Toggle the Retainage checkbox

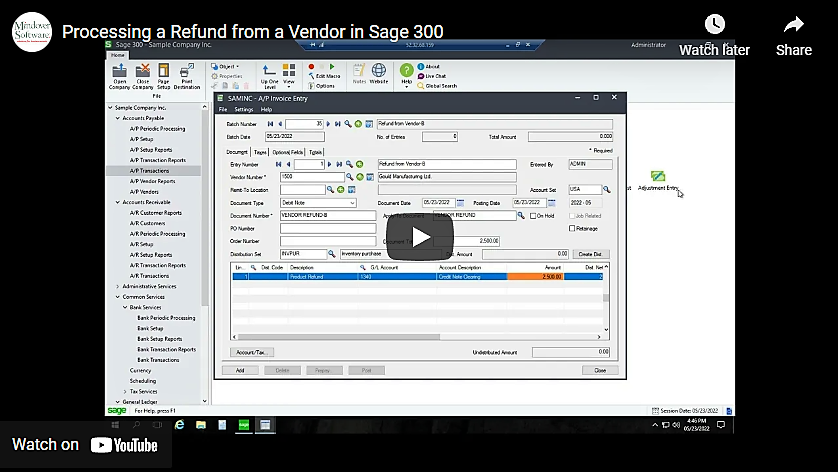click(x=572, y=229)
